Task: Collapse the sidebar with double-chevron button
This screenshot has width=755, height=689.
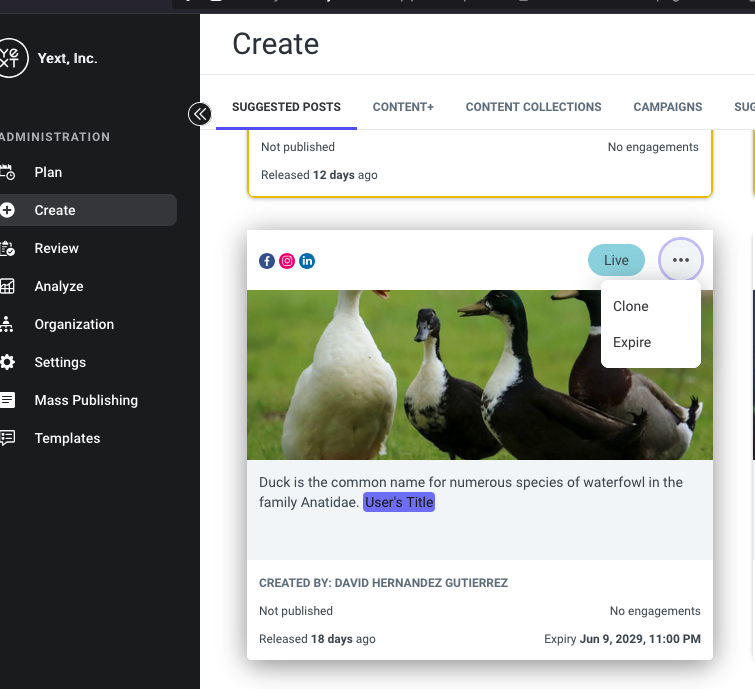Action: click(200, 114)
